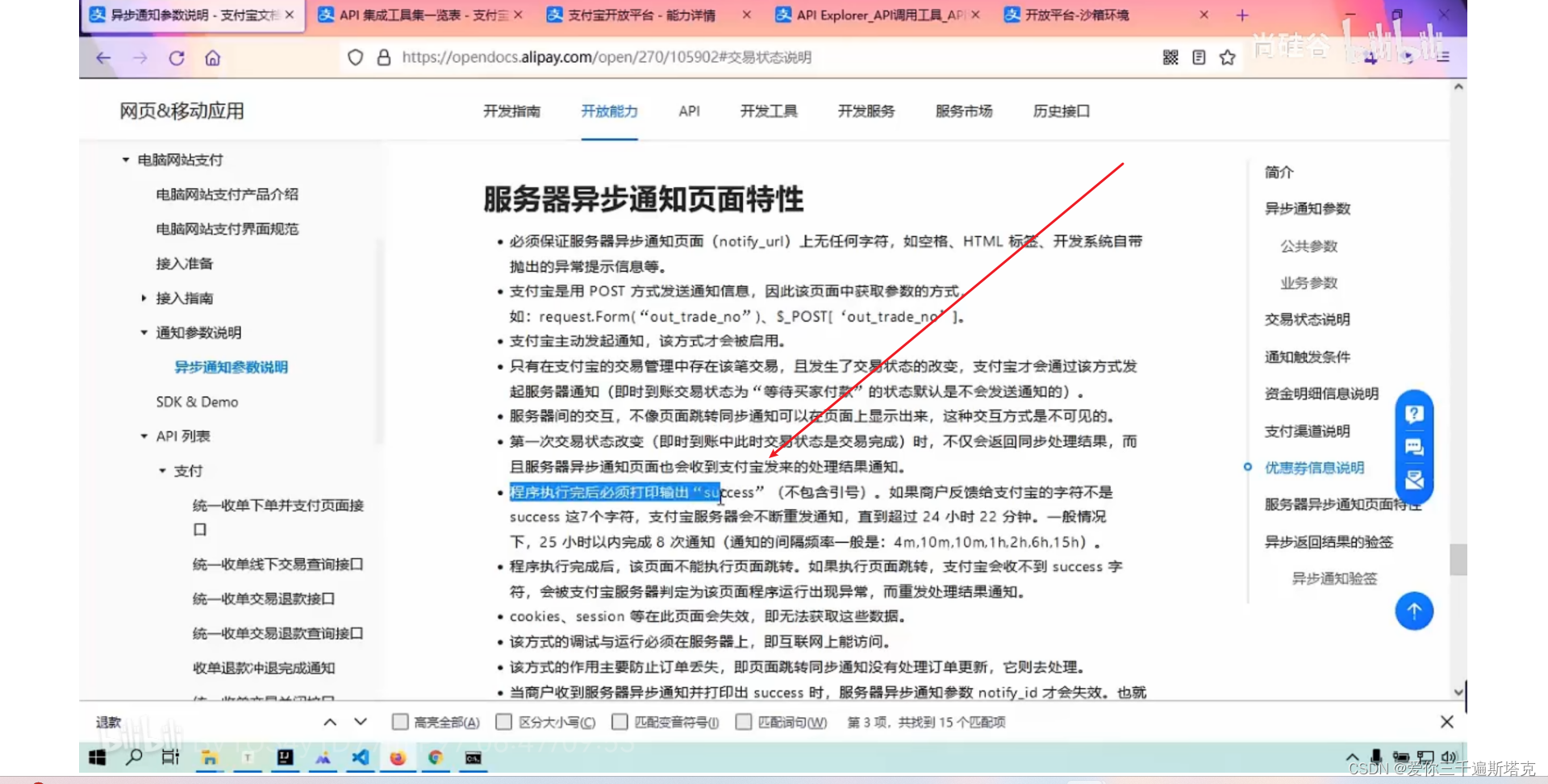Switch to API 集成工具集一览表 tab
This screenshot has height=784, width=1548.
(x=420, y=15)
